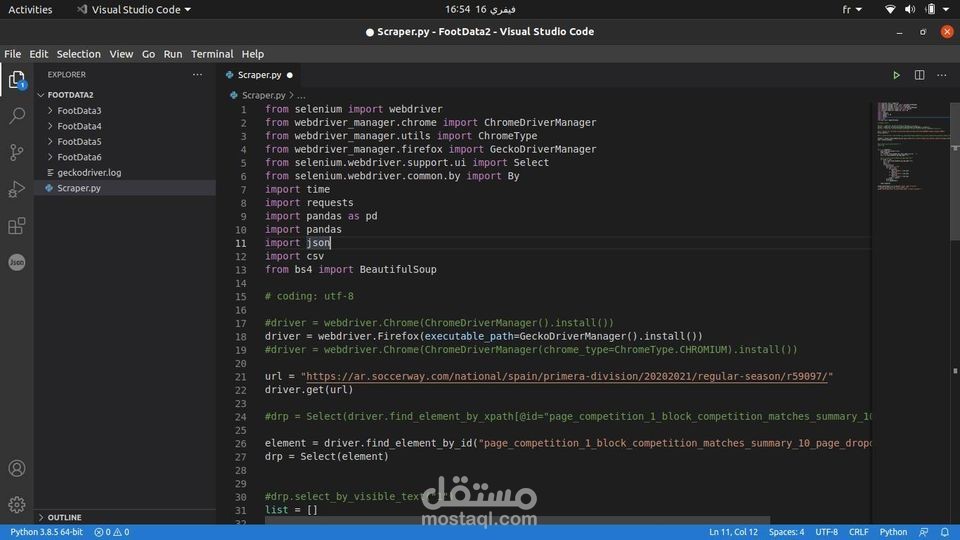Open the Terminal menu

coord(212,54)
